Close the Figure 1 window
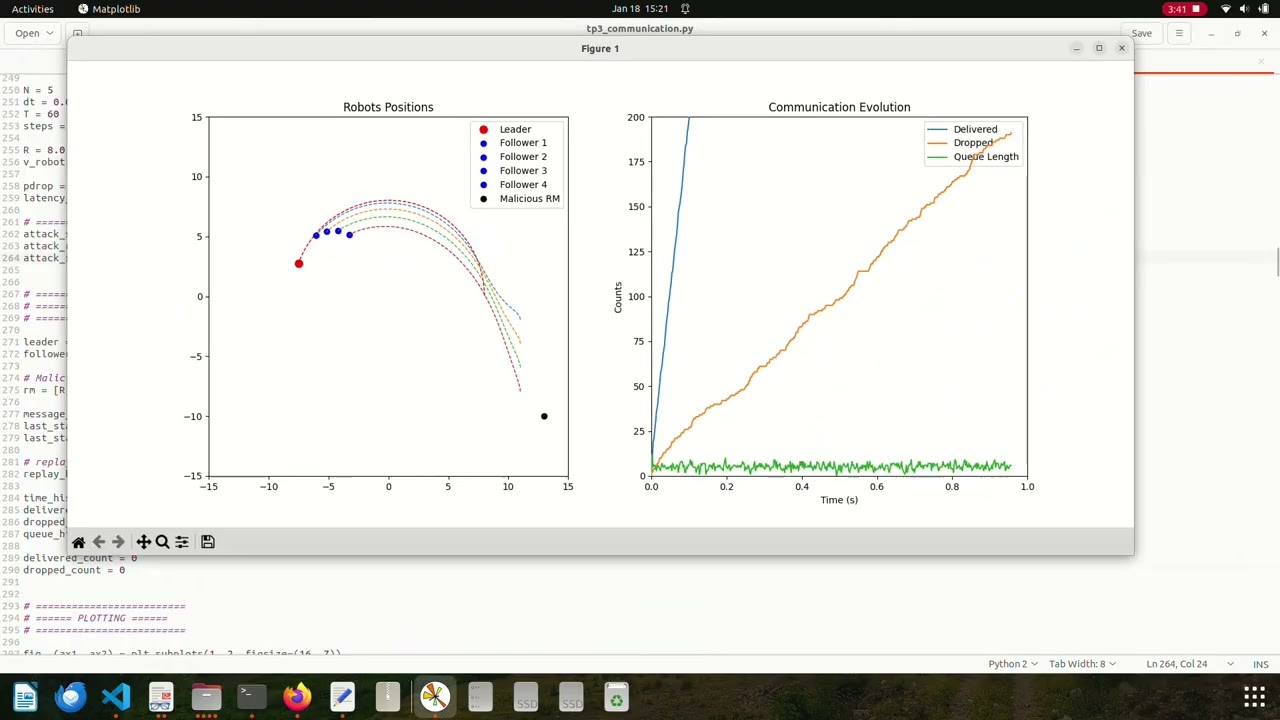This screenshot has width=1280, height=720. (1121, 48)
